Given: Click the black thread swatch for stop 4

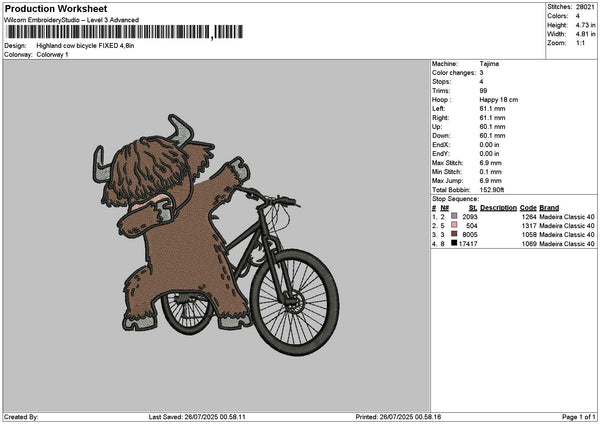Looking at the screenshot, I should (454, 243).
